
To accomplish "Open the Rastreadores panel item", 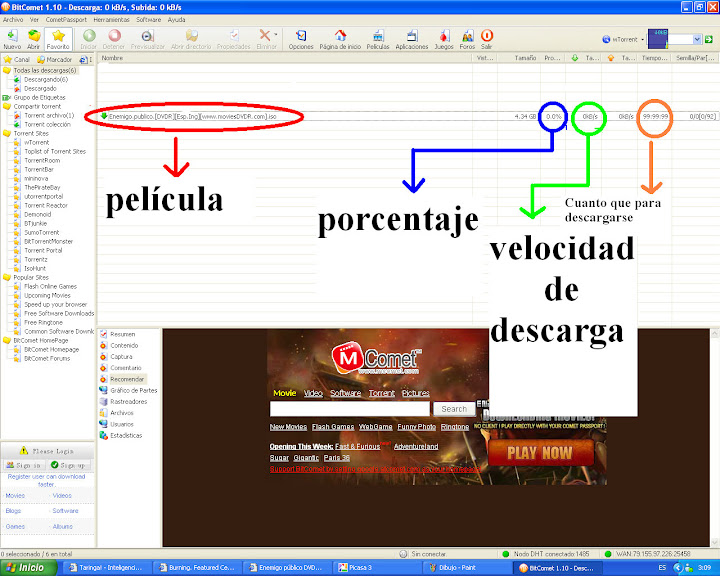I will 124,401.
